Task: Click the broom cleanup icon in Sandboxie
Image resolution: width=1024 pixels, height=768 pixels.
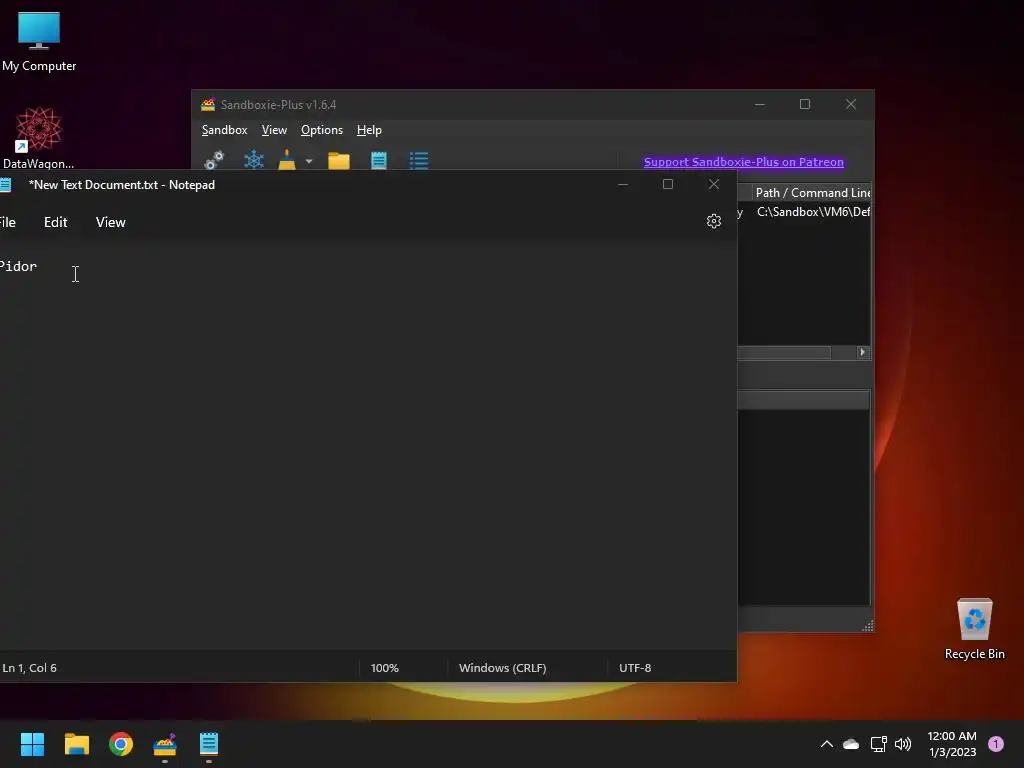Action: [x=287, y=160]
